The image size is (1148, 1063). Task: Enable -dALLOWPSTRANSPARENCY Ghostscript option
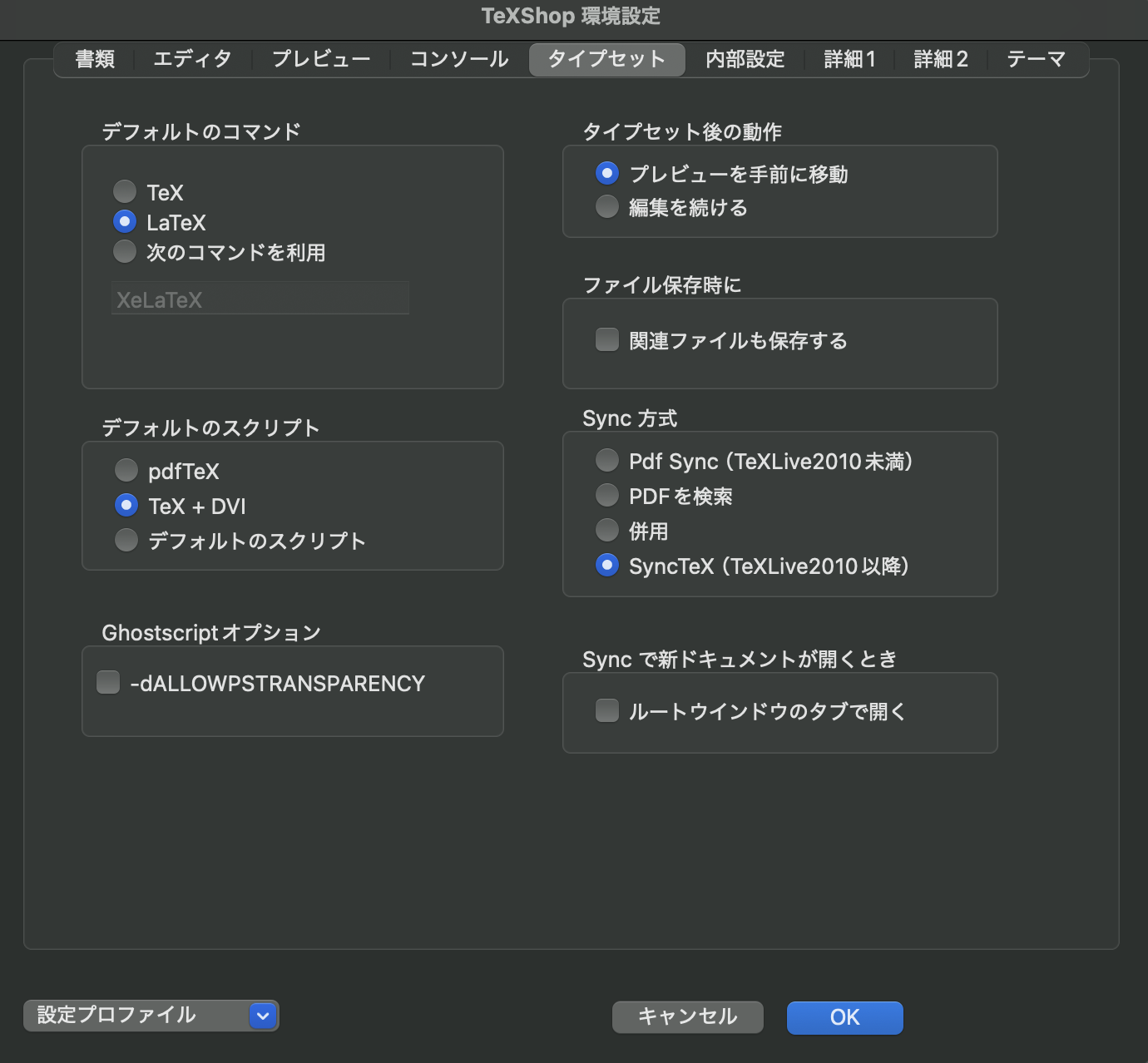108,683
